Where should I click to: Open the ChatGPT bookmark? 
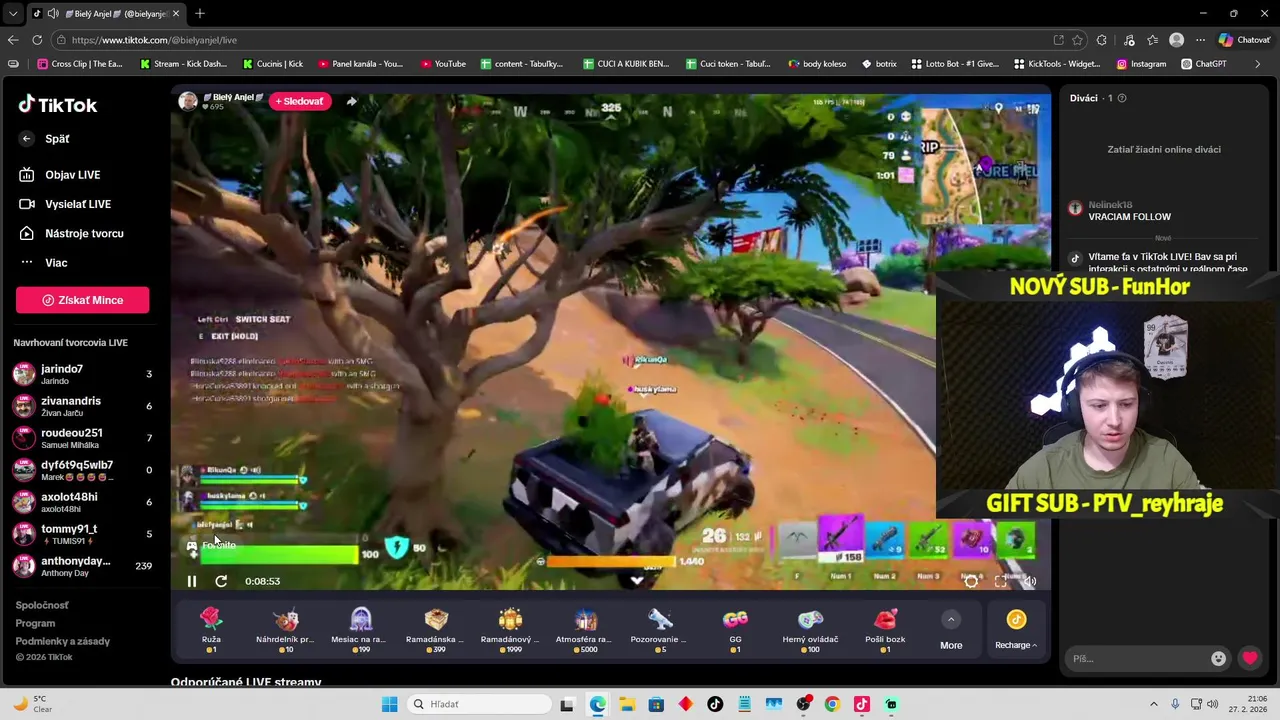tap(1203, 64)
